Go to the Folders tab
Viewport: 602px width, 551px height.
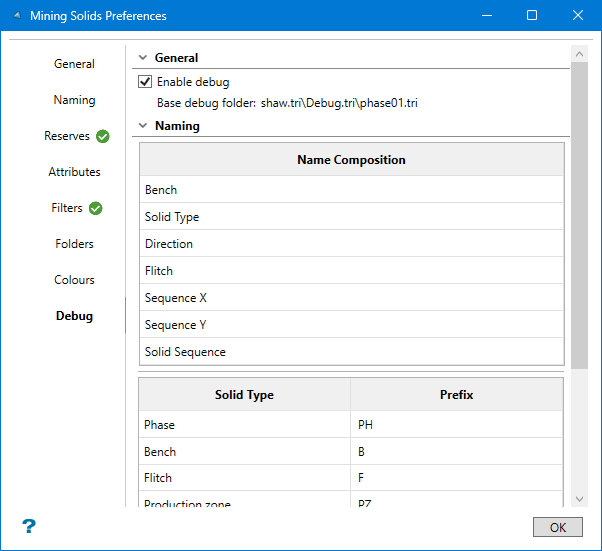(74, 244)
